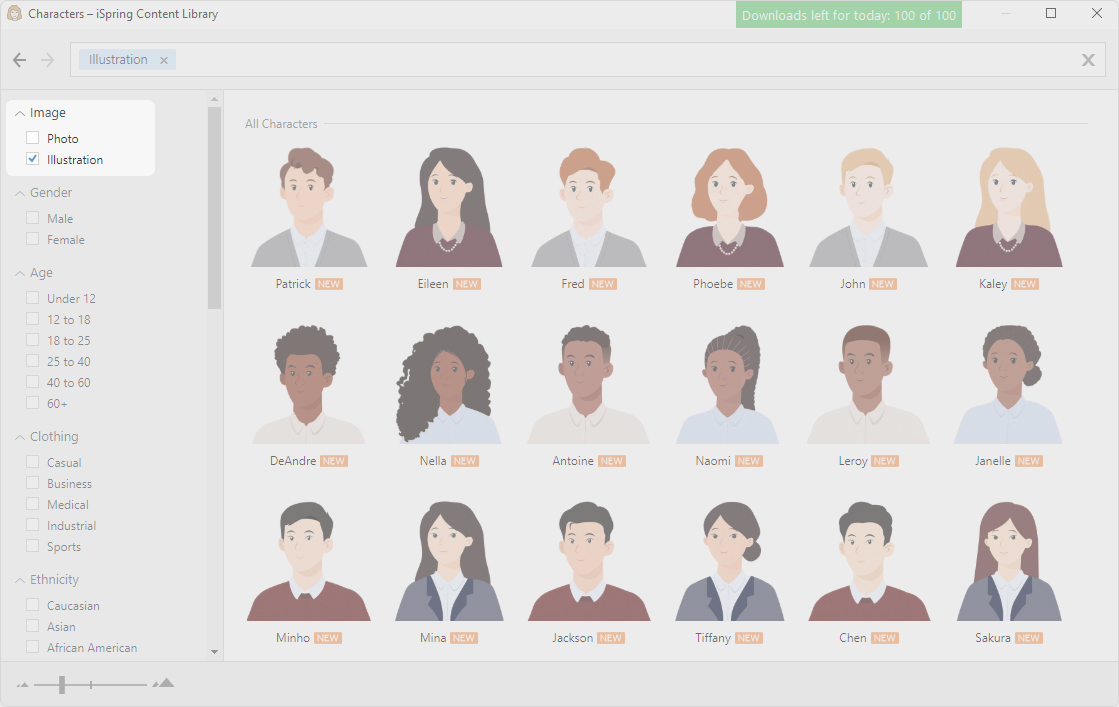
Task: Collapse the Ethnicity filter section
Action: click(20, 581)
